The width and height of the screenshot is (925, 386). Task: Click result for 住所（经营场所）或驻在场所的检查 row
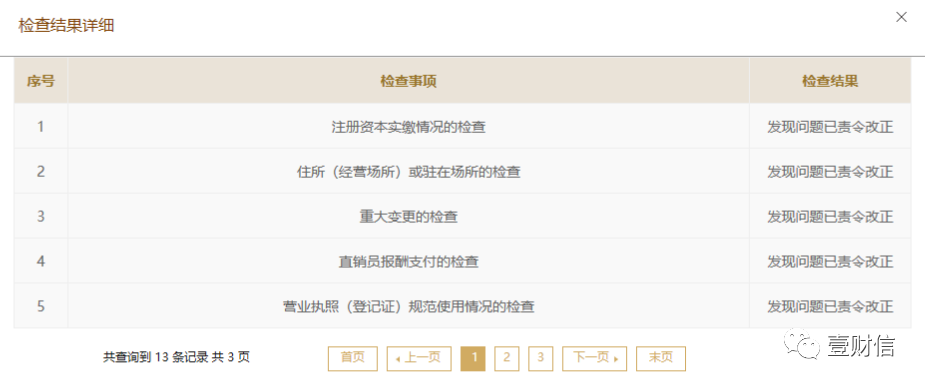[830, 171]
